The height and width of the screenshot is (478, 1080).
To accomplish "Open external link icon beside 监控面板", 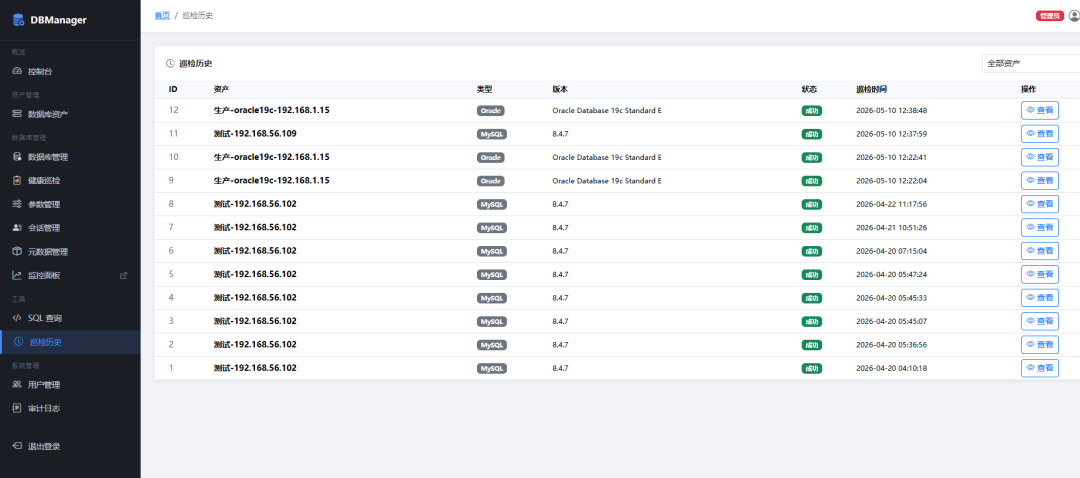I will [124, 276].
